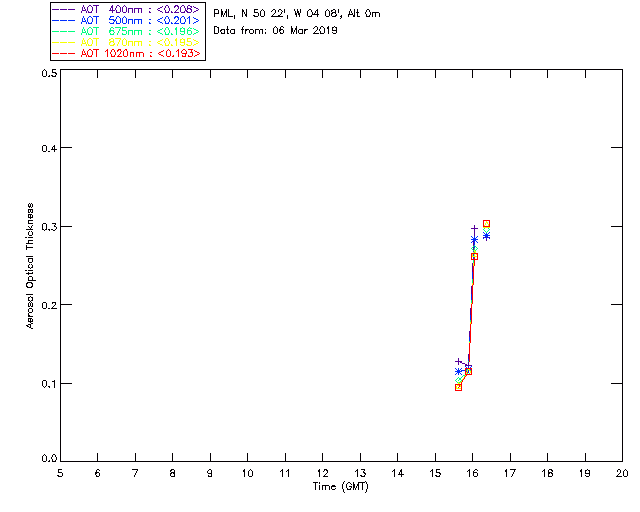Click the y-axis tick label 0.2
This screenshot has width=640, height=512.
[x=49, y=305]
